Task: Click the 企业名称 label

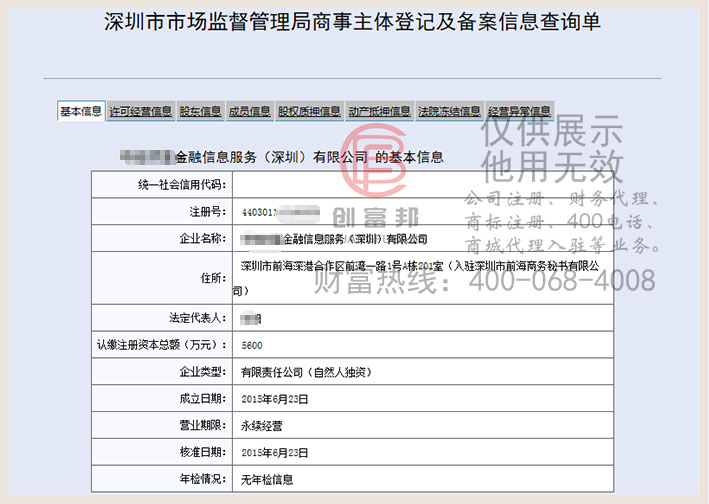Action: [203, 238]
